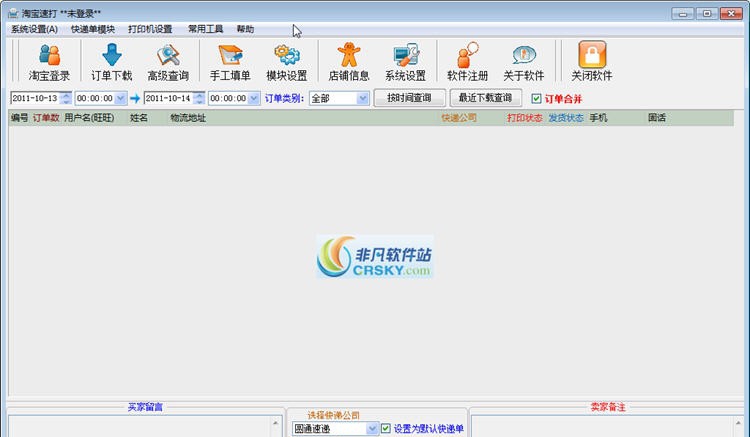Click the 买家留言 text area
Viewport: 750px width, 437px height.
[x=140, y=426]
